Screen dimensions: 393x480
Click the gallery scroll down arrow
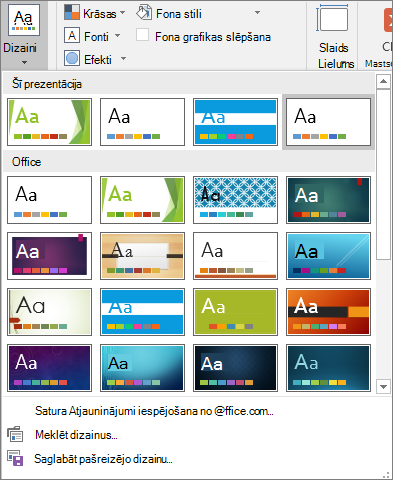point(383,387)
